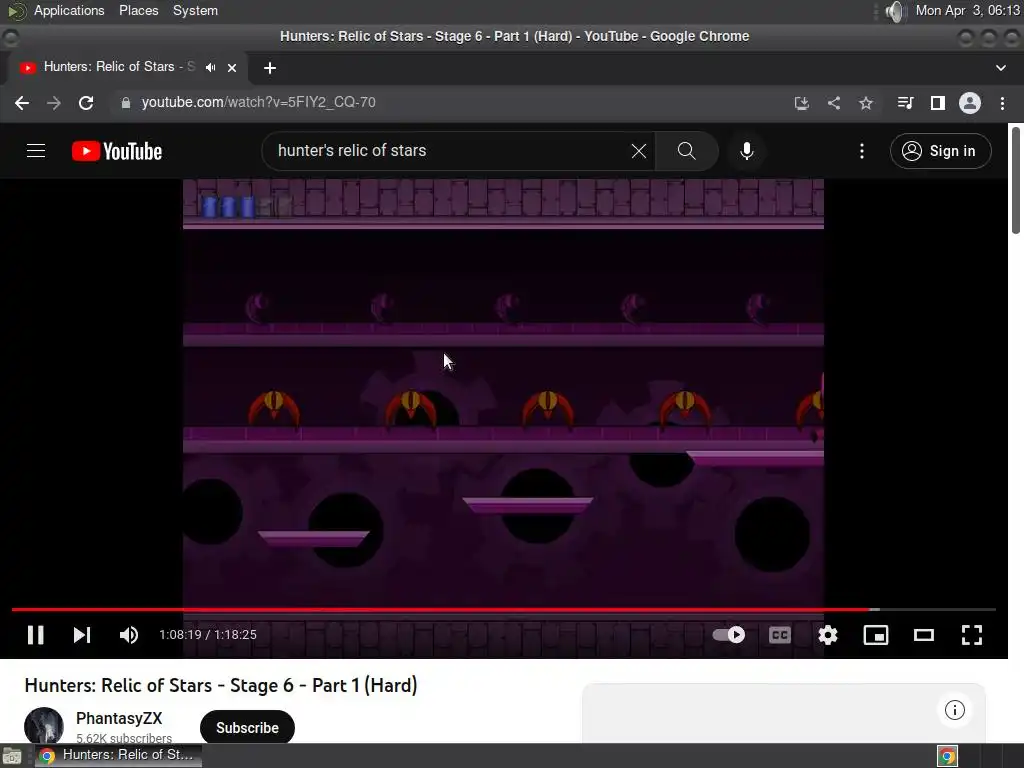Skip to the next video
Image resolution: width=1024 pixels, height=768 pixels.
click(82, 635)
